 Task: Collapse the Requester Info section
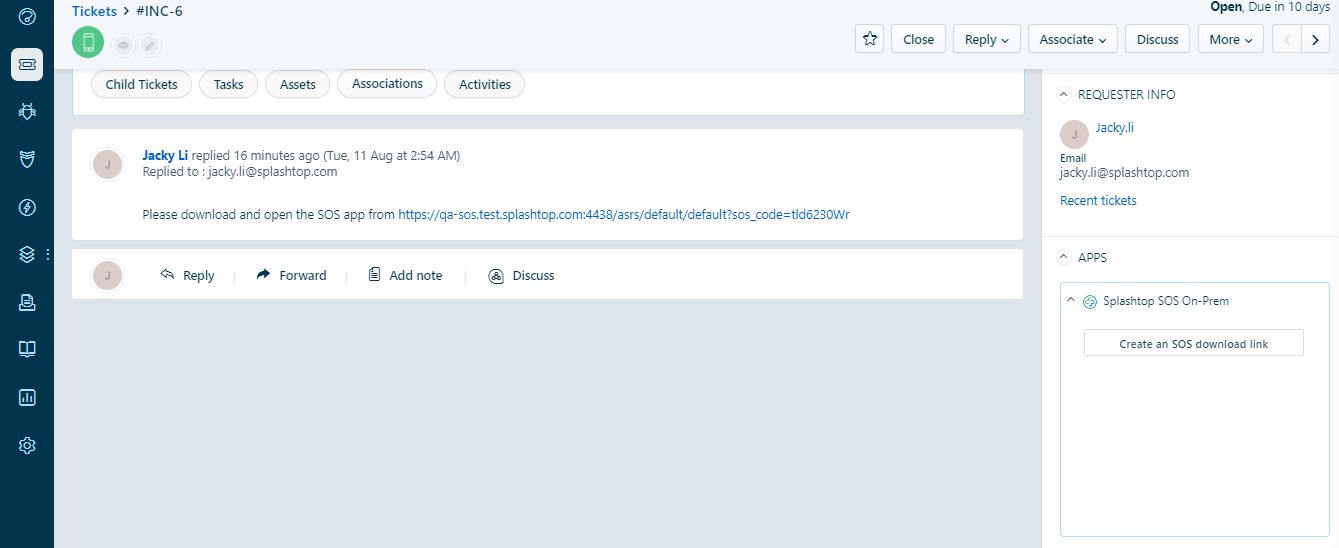click(1064, 94)
